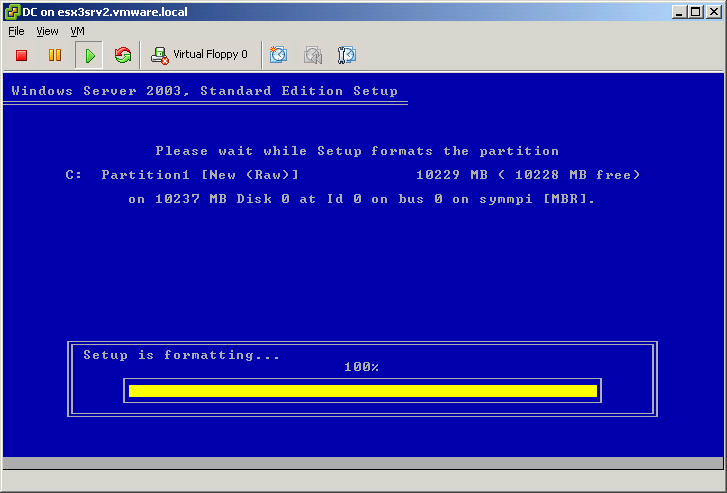
Task: Revert to the previous snapshot
Action: [313, 55]
